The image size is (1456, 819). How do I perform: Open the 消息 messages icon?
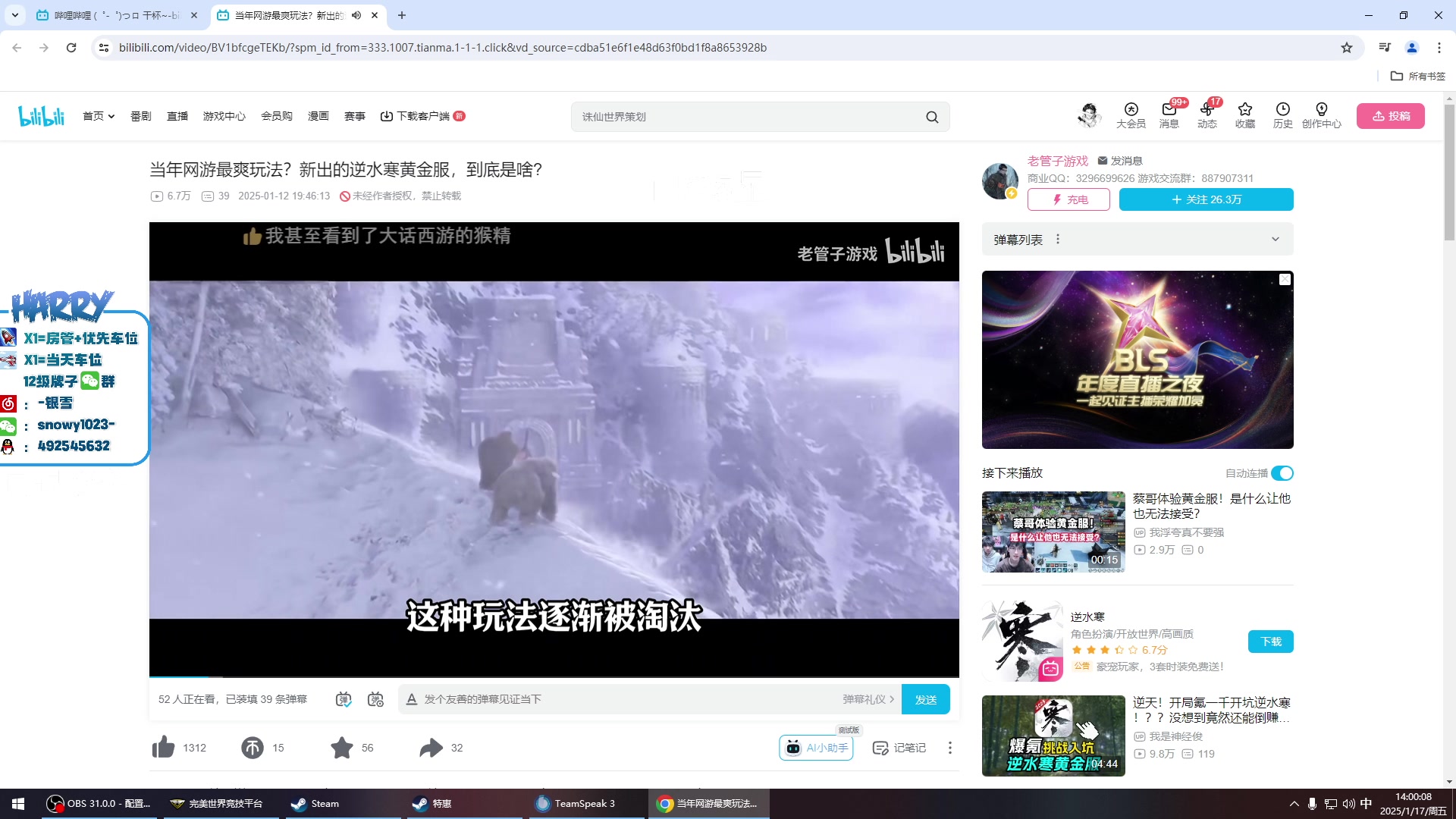tap(1169, 115)
